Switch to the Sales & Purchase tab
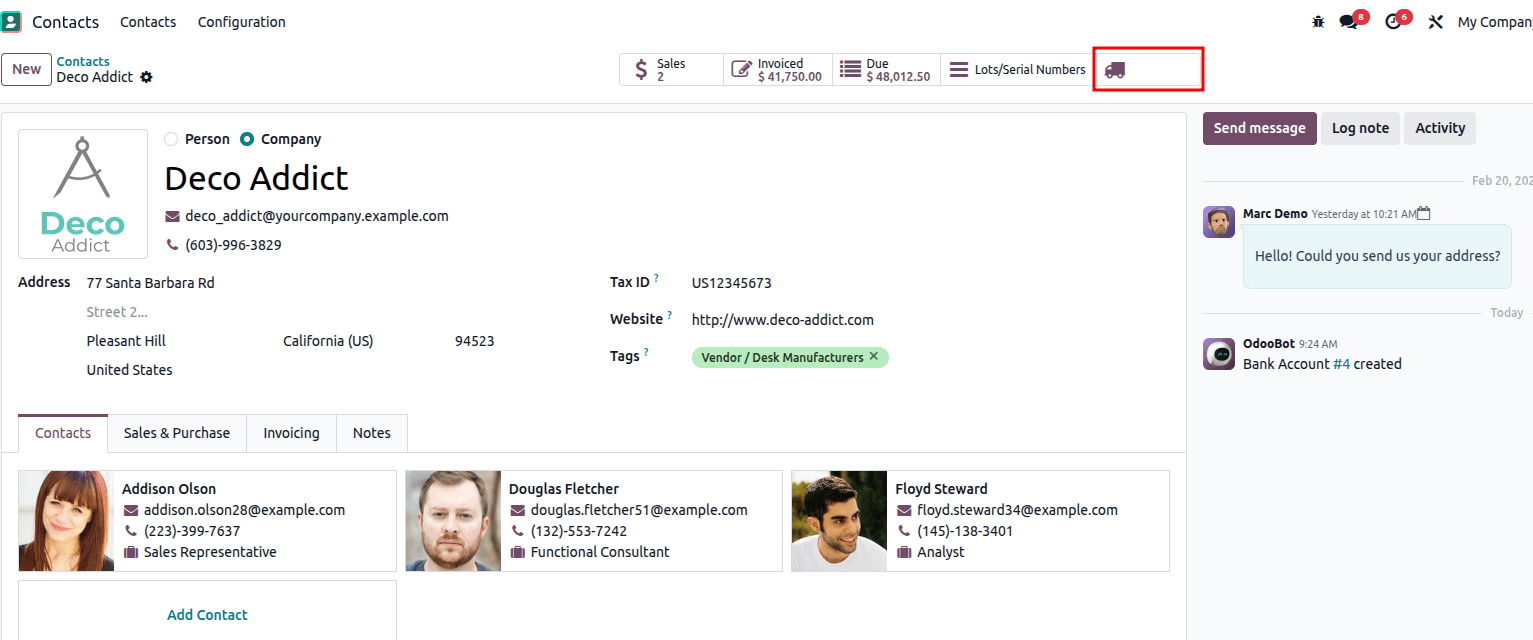Viewport: 1533px width, 640px height. [177, 433]
